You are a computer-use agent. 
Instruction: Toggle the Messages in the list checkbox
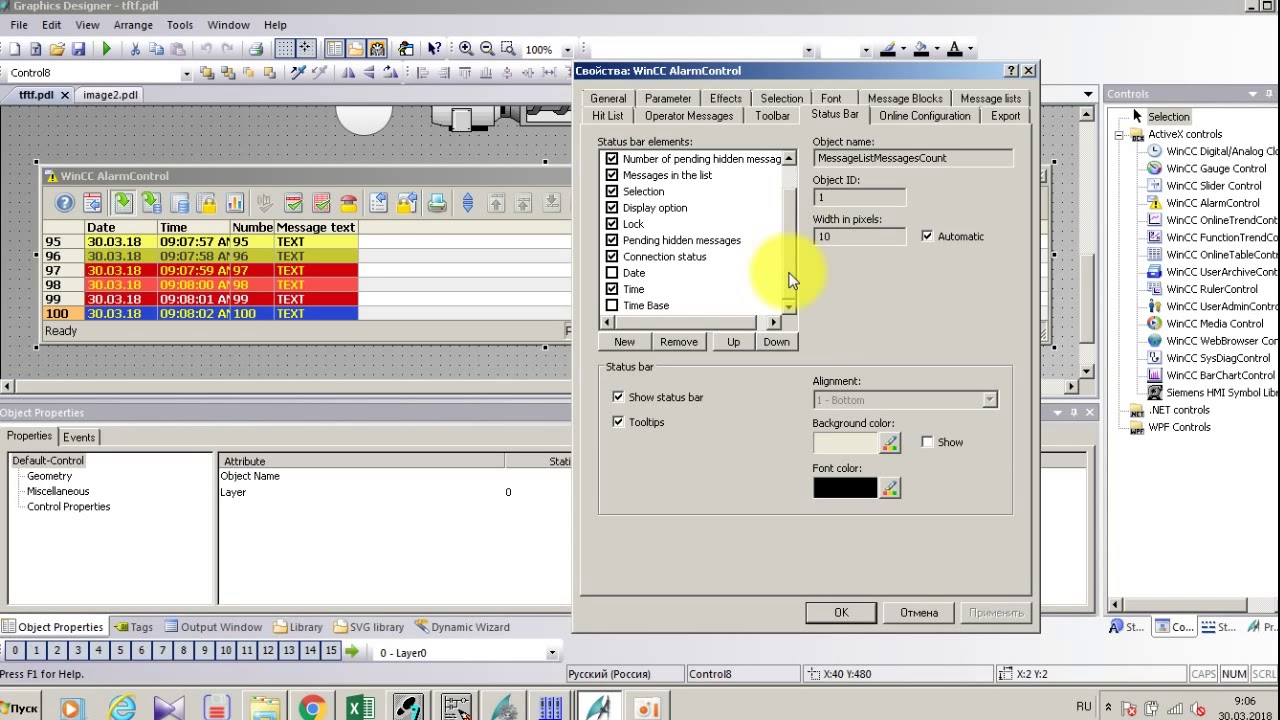612,175
